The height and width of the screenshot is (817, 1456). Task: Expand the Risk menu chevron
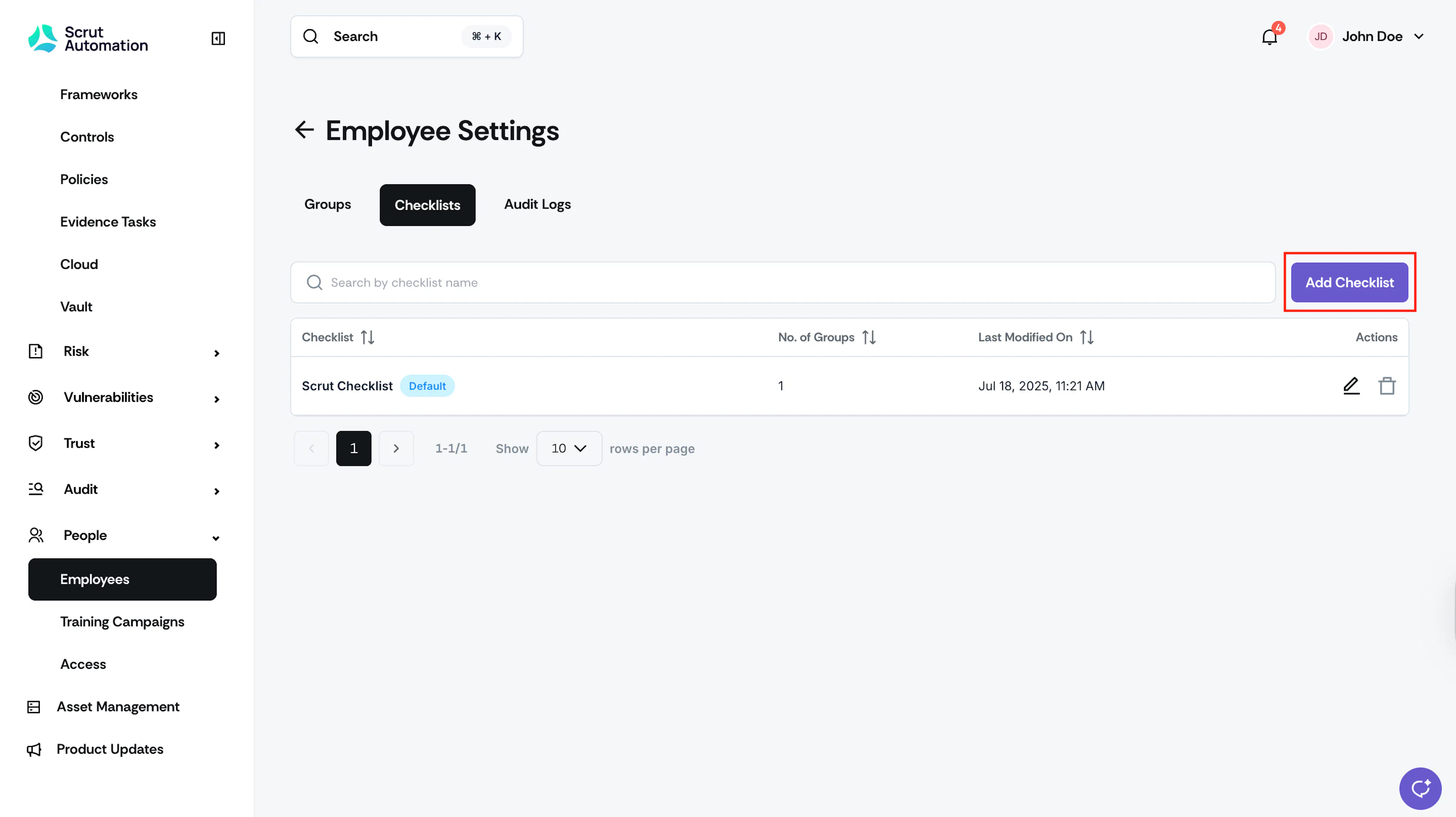(217, 353)
